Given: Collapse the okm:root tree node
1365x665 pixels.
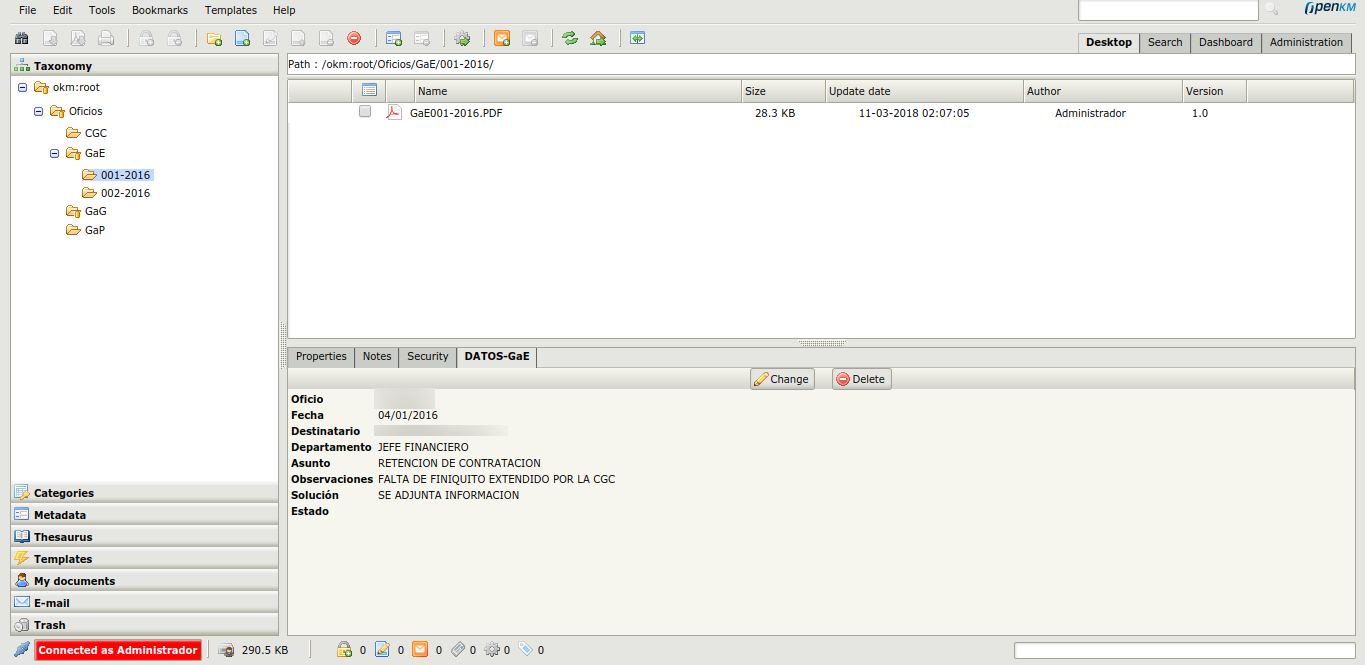Looking at the screenshot, I should pyautogui.click(x=22, y=87).
